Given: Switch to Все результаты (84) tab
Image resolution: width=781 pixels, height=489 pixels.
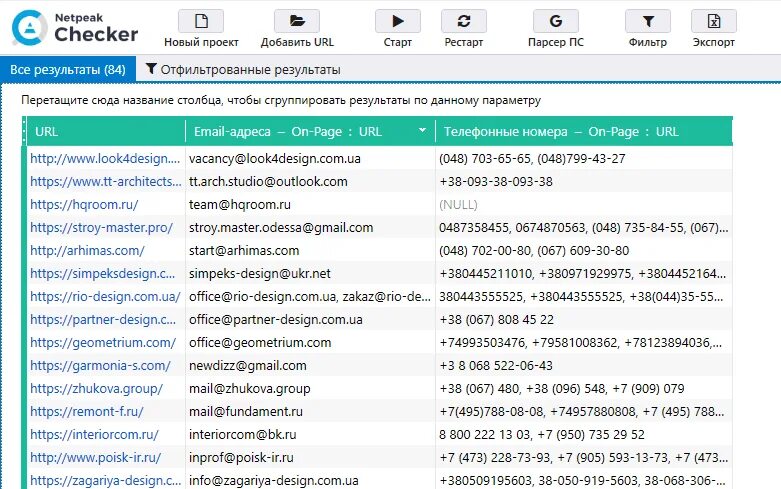Looking at the screenshot, I should [68, 69].
